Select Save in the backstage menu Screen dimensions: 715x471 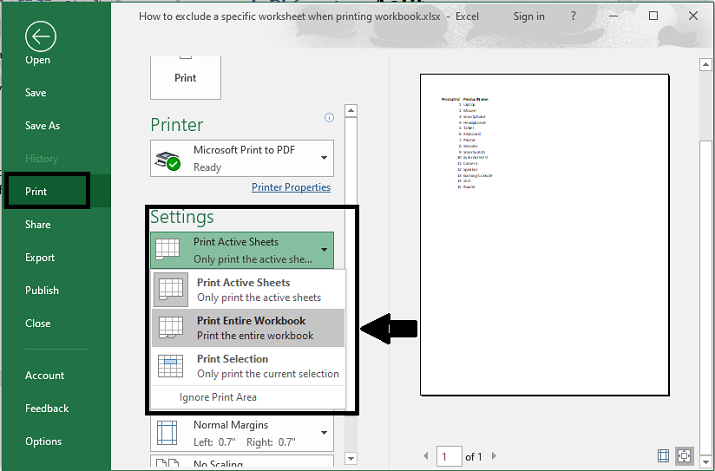click(x=36, y=93)
